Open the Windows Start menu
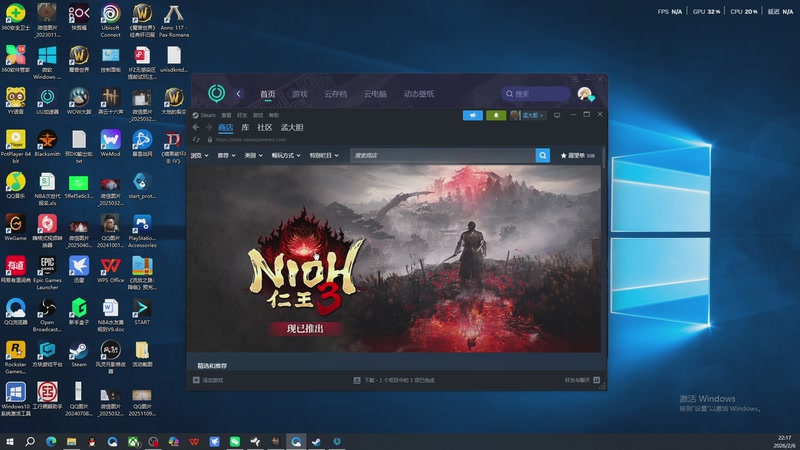The image size is (800, 450). click(9, 441)
